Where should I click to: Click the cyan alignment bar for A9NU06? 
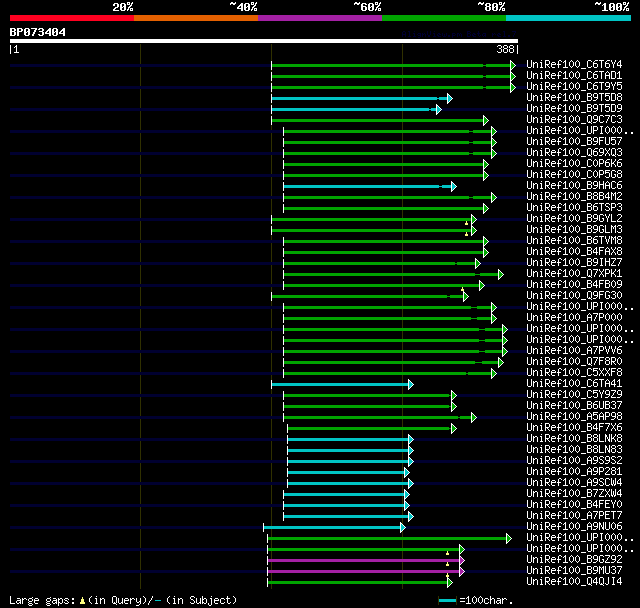[334, 528]
